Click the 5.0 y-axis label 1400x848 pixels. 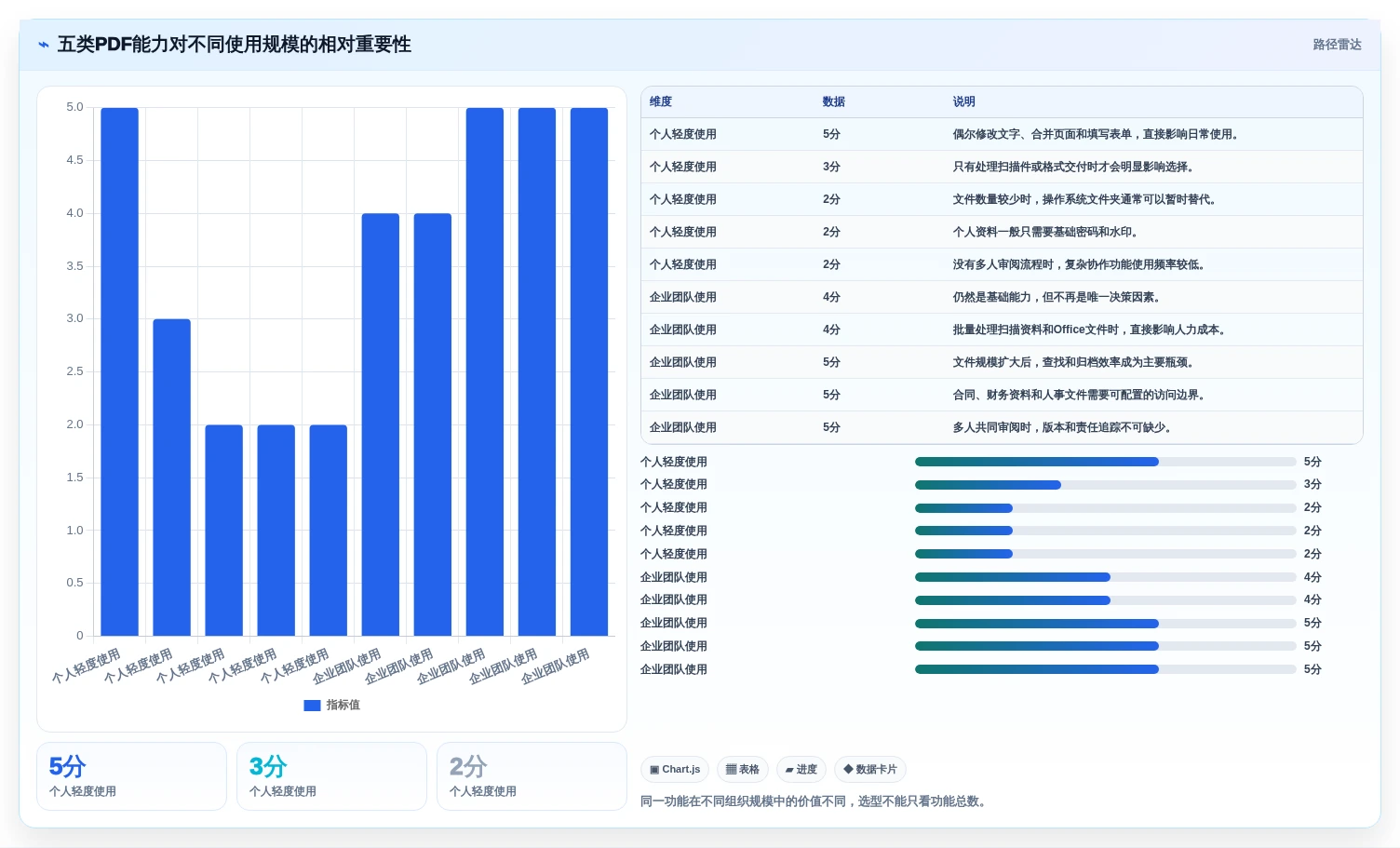[74, 107]
